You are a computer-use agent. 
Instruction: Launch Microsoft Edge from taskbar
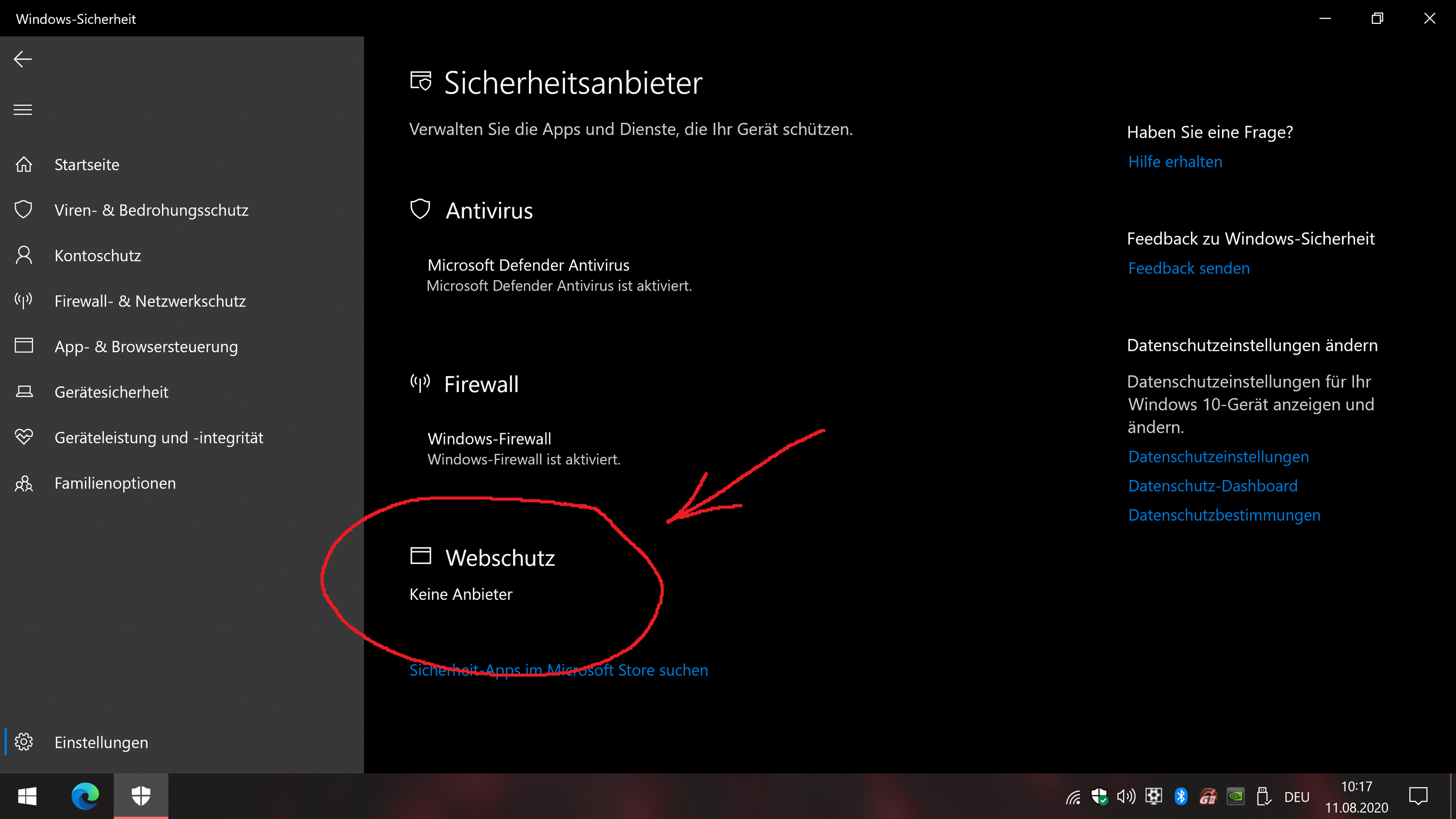(x=85, y=796)
